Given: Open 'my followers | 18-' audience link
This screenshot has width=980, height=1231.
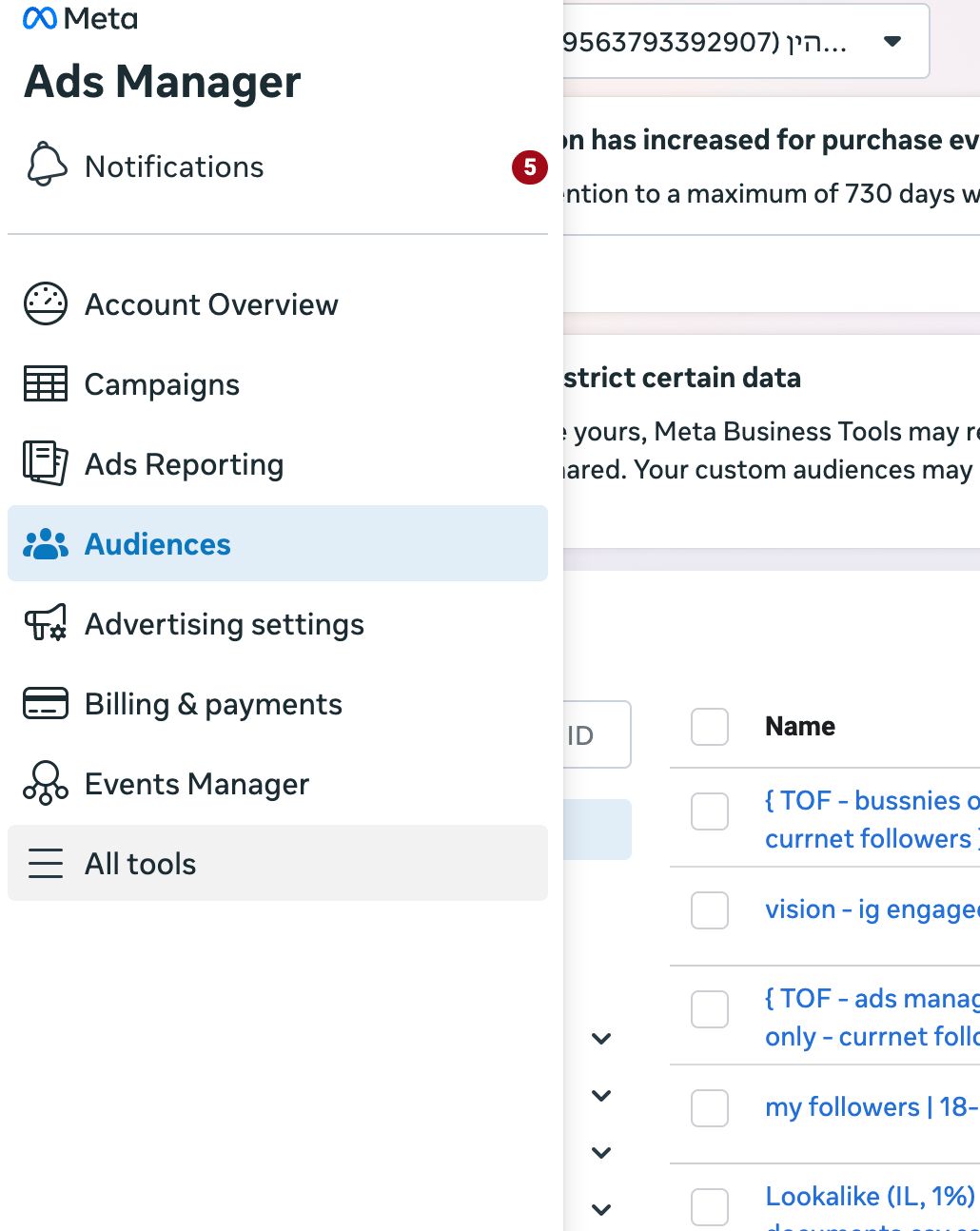Looking at the screenshot, I should click(x=872, y=1107).
